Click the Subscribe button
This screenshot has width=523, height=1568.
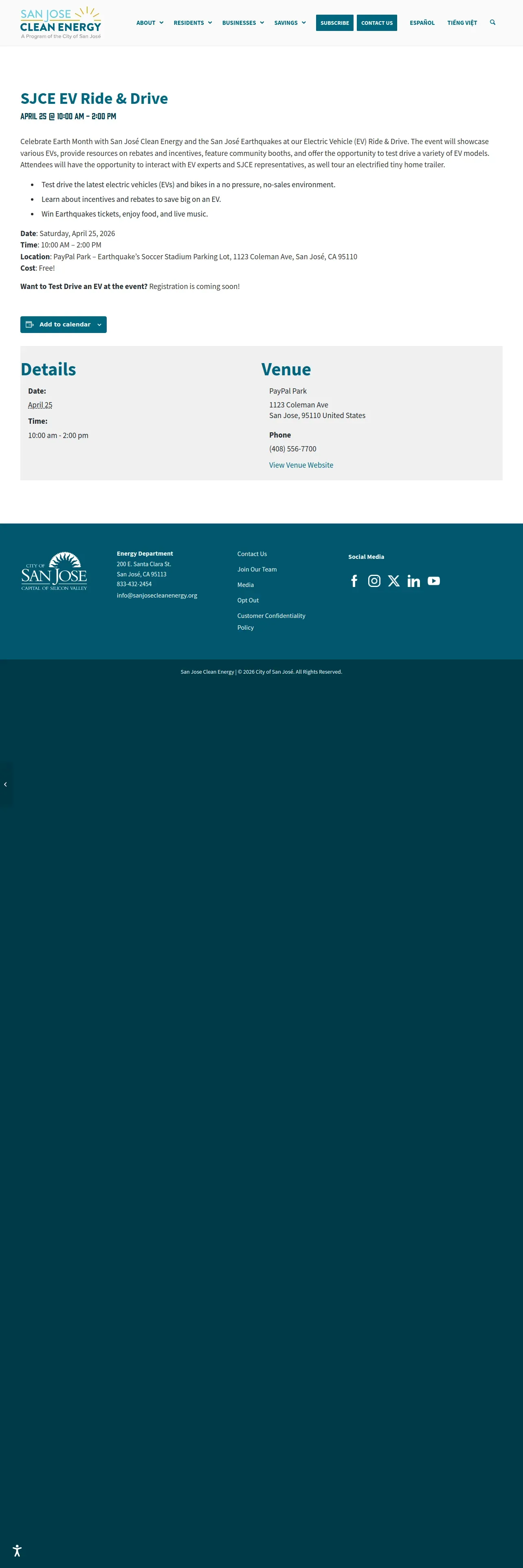click(335, 23)
